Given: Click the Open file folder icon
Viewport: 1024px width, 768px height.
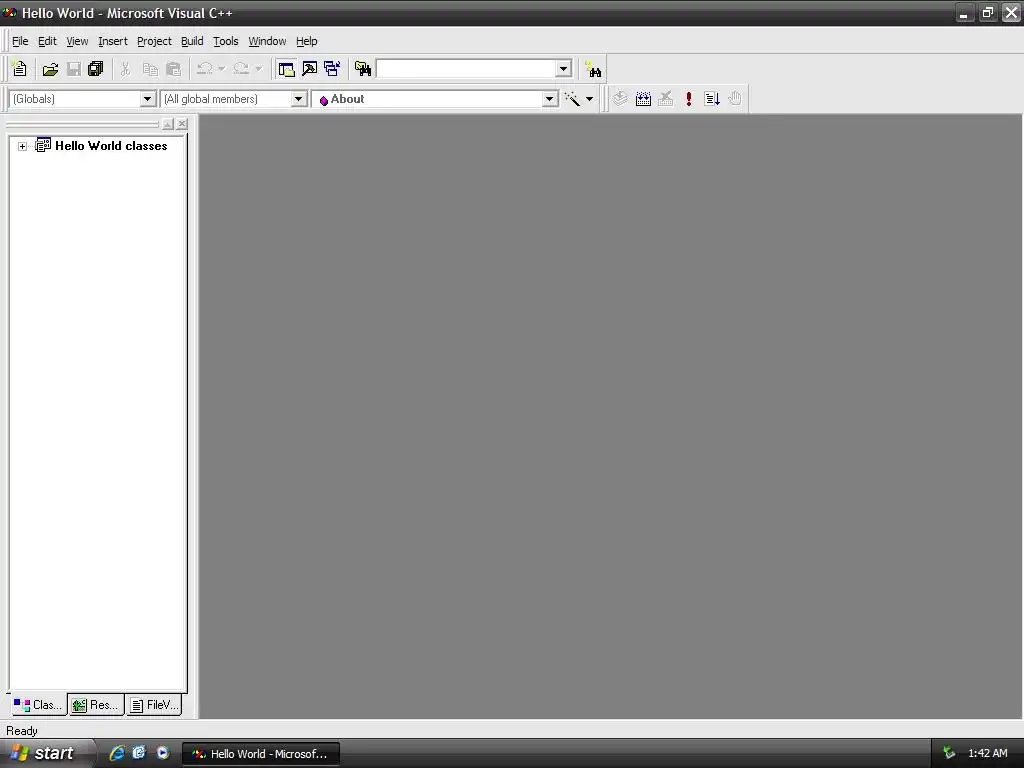Looking at the screenshot, I should pos(50,69).
